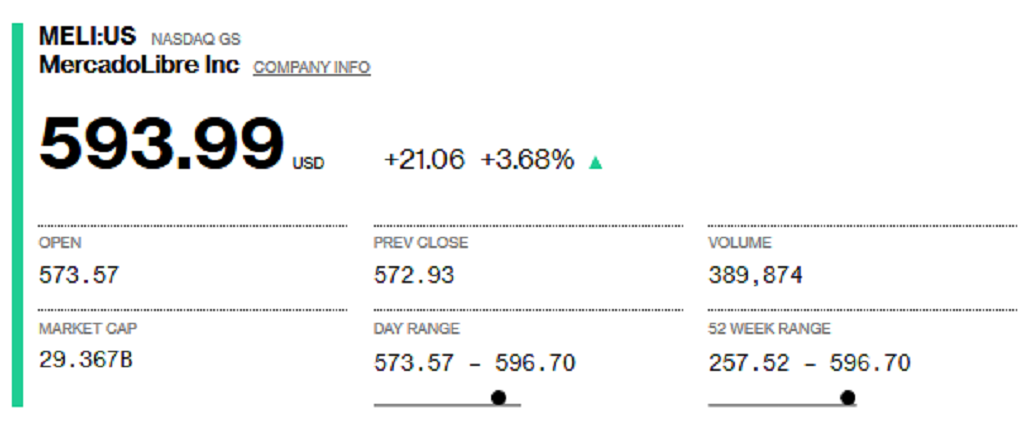1024x440 pixels.
Task: Open the COMPANY INFO link
Action: click(x=312, y=67)
